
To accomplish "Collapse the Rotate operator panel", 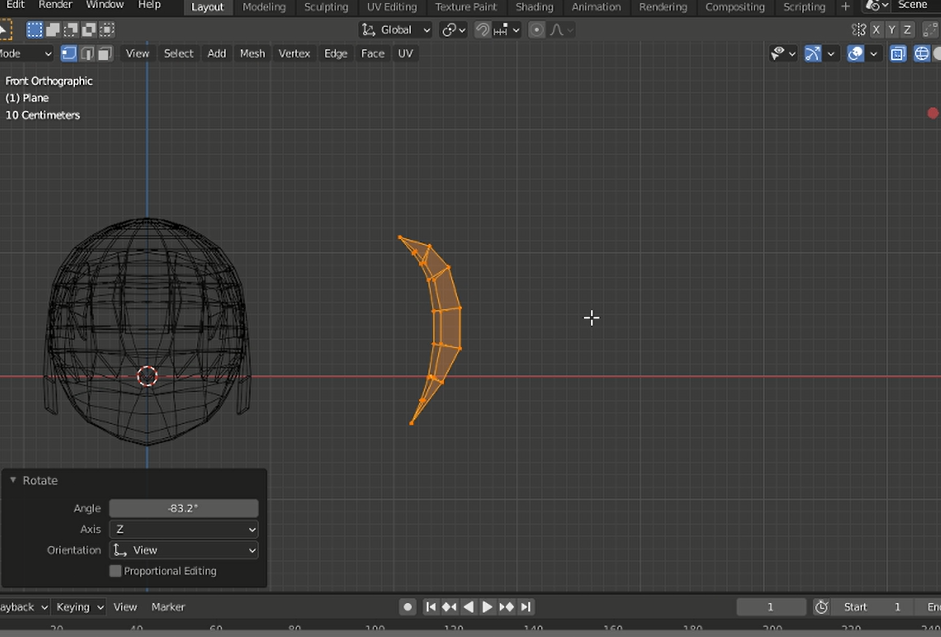I will (x=13, y=480).
